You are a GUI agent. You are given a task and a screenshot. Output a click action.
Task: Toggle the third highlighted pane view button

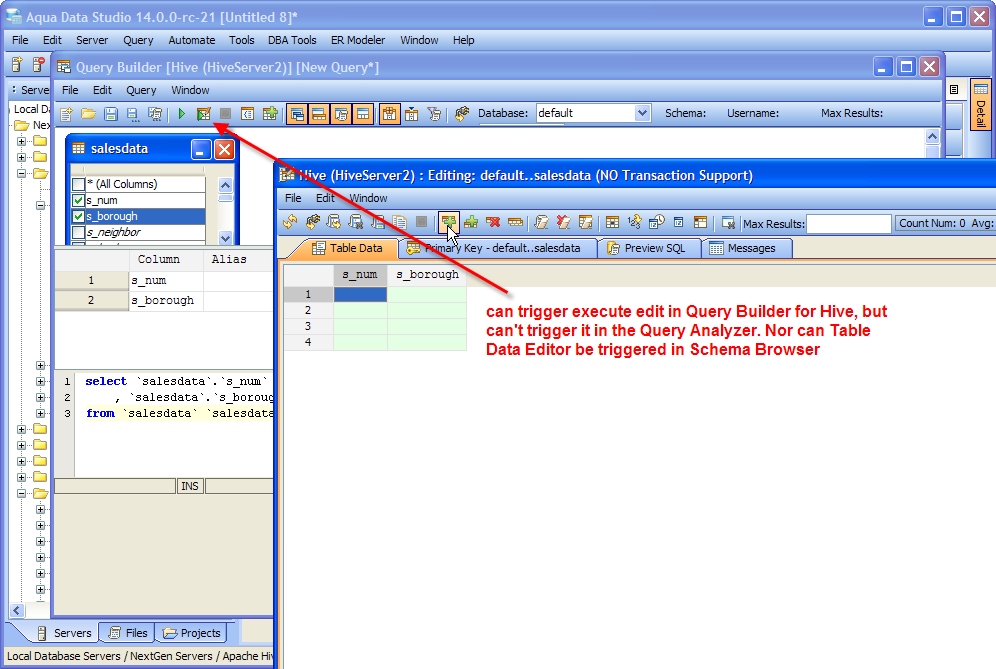(341, 114)
